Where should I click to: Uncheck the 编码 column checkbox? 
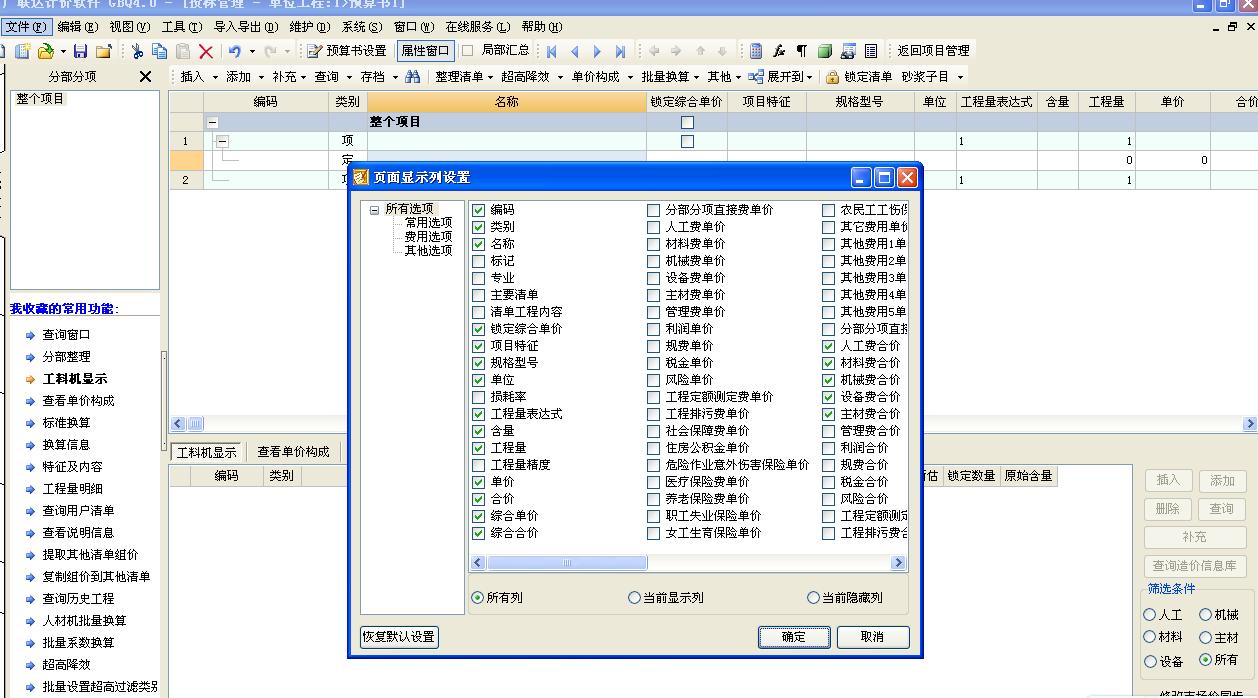pos(478,210)
